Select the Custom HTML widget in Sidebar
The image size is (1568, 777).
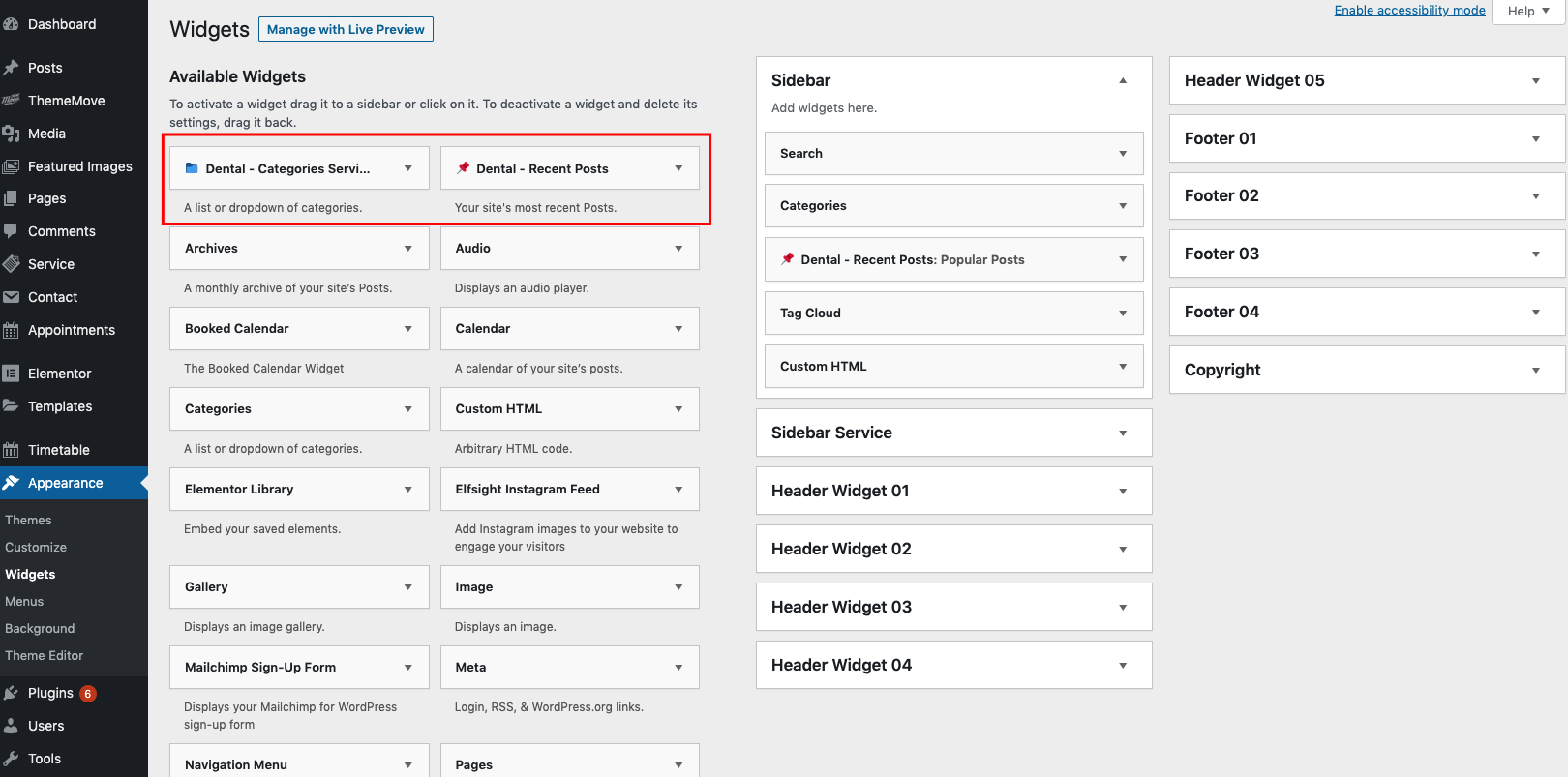954,366
